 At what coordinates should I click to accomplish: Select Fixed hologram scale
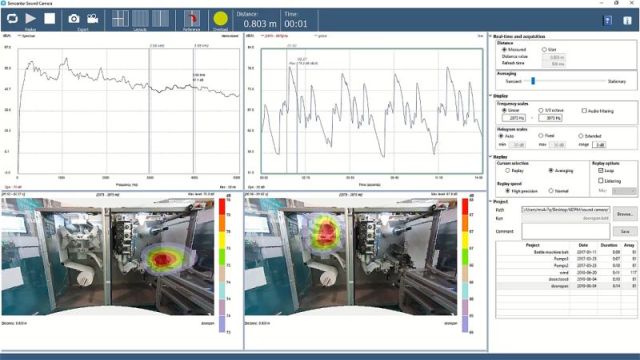click(x=540, y=136)
